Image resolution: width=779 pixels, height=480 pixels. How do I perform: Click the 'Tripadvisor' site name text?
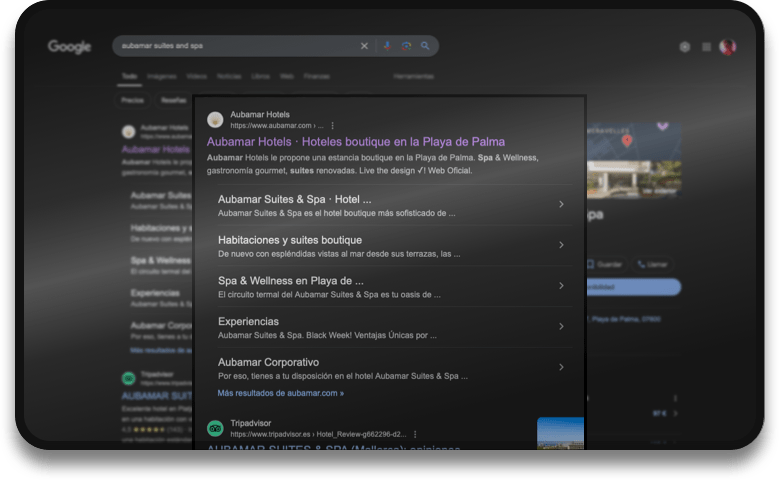click(x=250, y=423)
